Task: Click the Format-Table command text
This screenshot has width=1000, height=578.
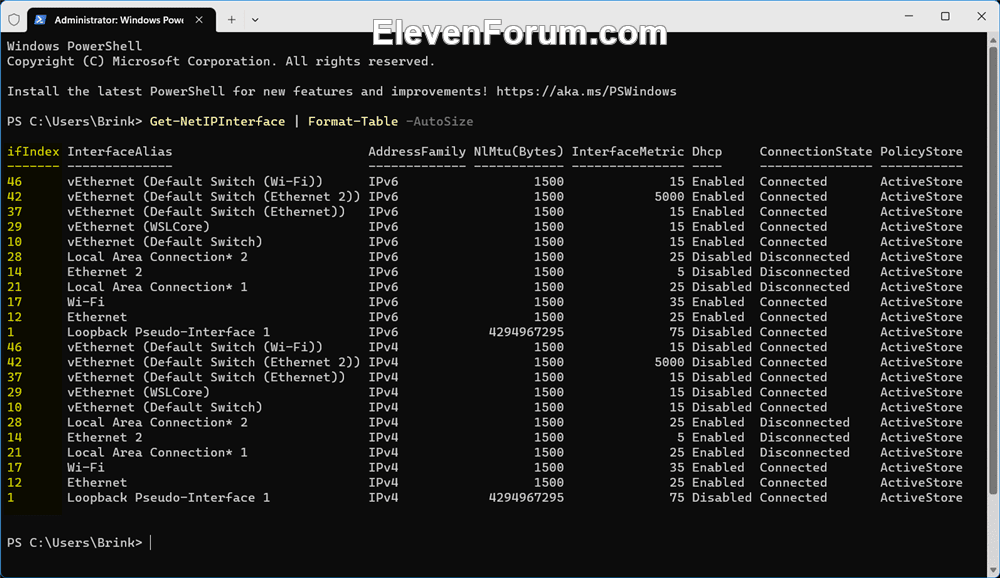Action: coord(353,121)
